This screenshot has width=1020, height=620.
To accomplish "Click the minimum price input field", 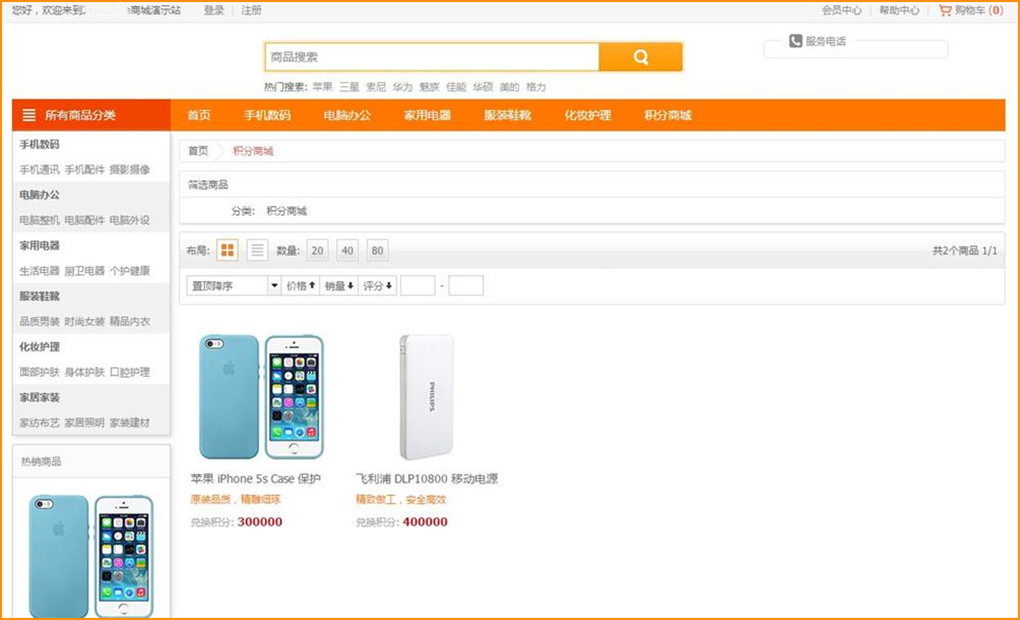I will point(418,286).
